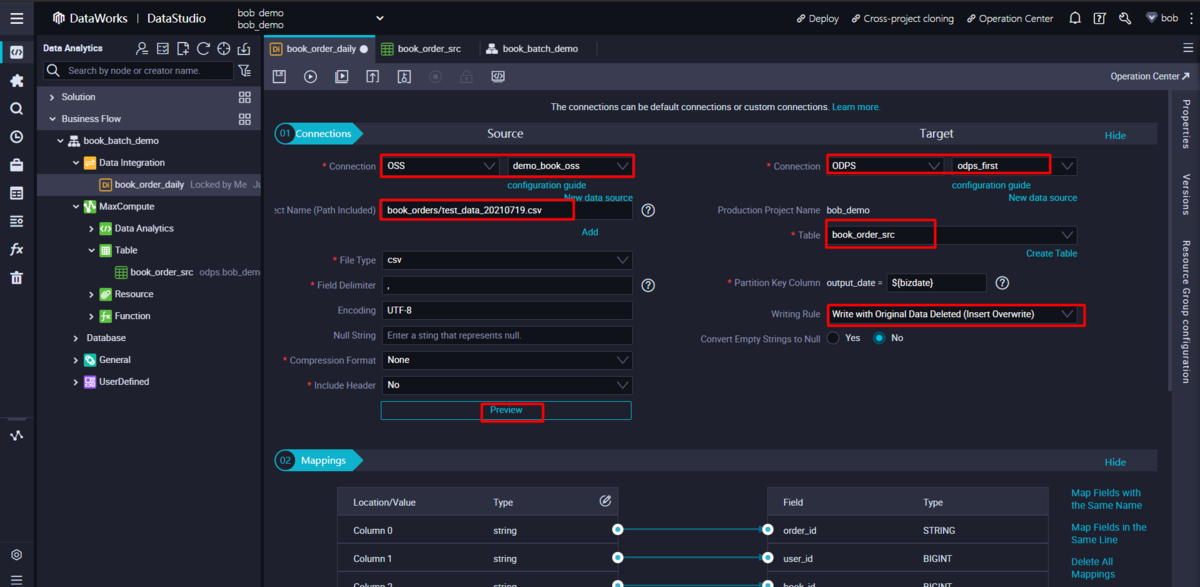Click the search by node or creator field
This screenshot has height=587, width=1200.
pyautogui.click(x=140, y=71)
